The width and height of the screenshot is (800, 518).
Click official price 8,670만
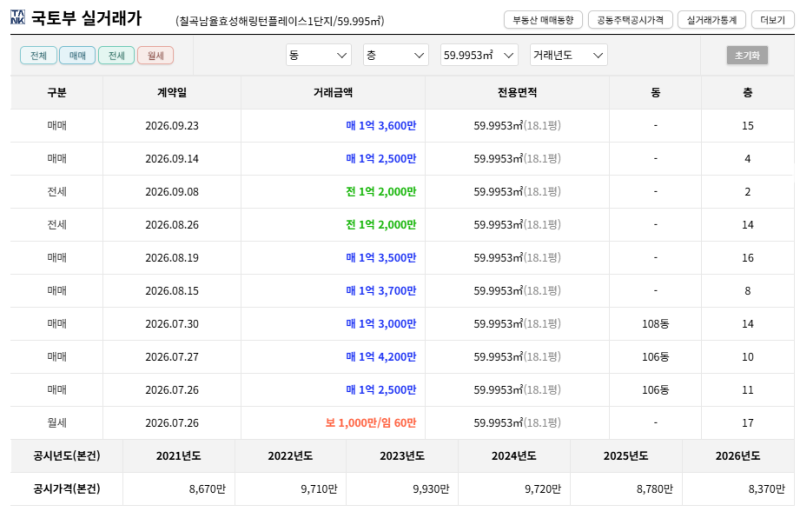(x=207, y=489)
